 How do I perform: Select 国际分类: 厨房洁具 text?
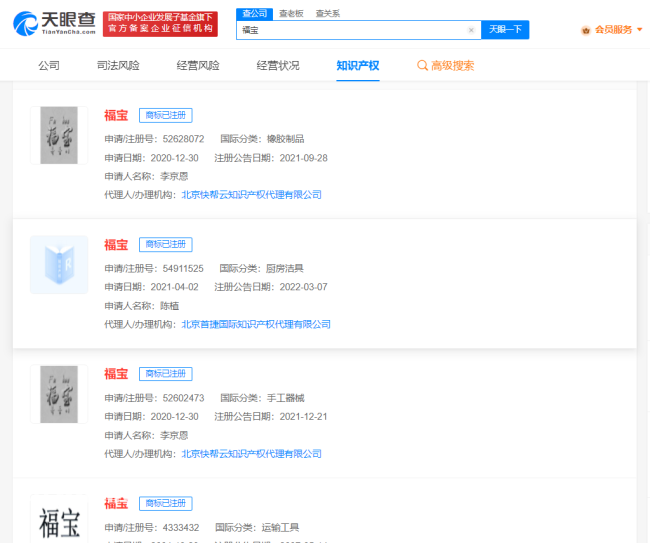[x=262, y=269]
